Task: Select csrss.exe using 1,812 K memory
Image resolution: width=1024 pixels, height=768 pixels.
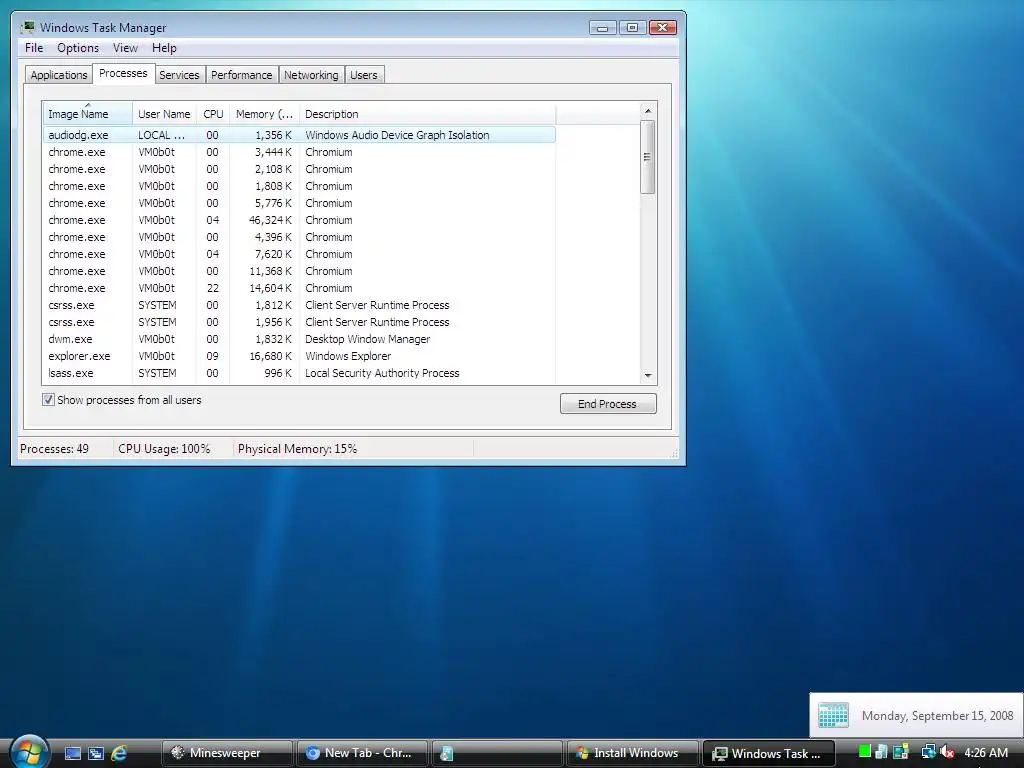Action: tap(299, 305)
